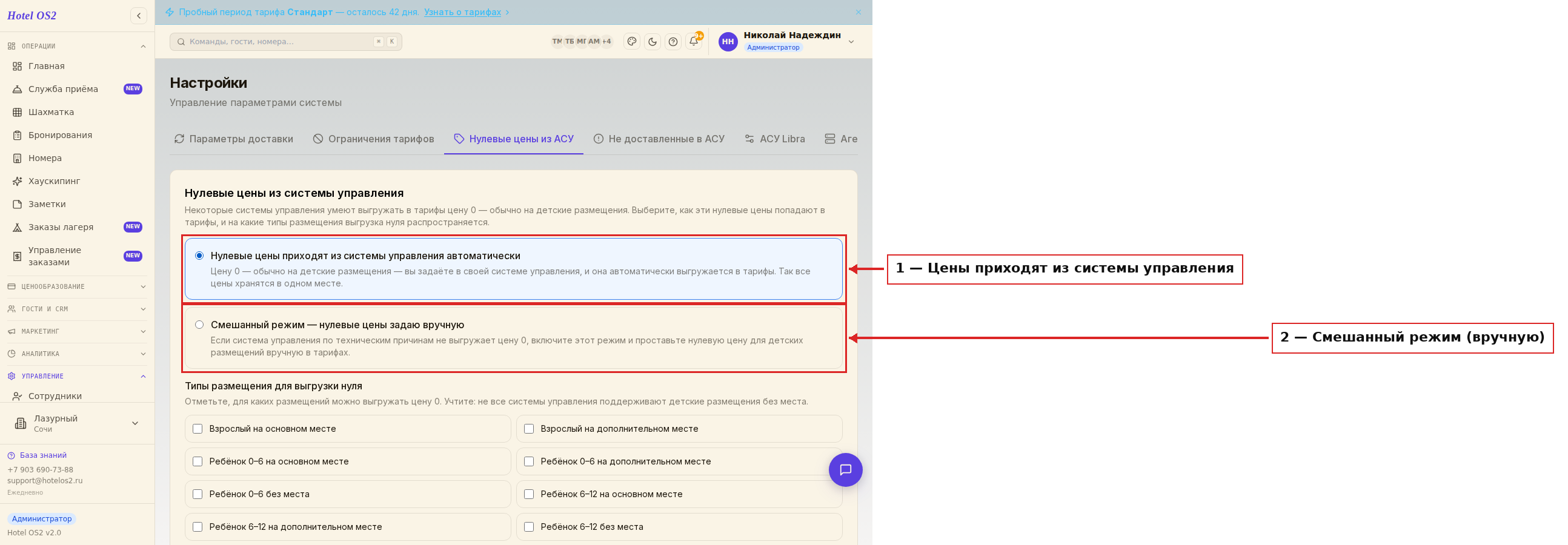Click the Заметки note icon
Viewport: 1568px width, 545px height.
coord(18,205)
